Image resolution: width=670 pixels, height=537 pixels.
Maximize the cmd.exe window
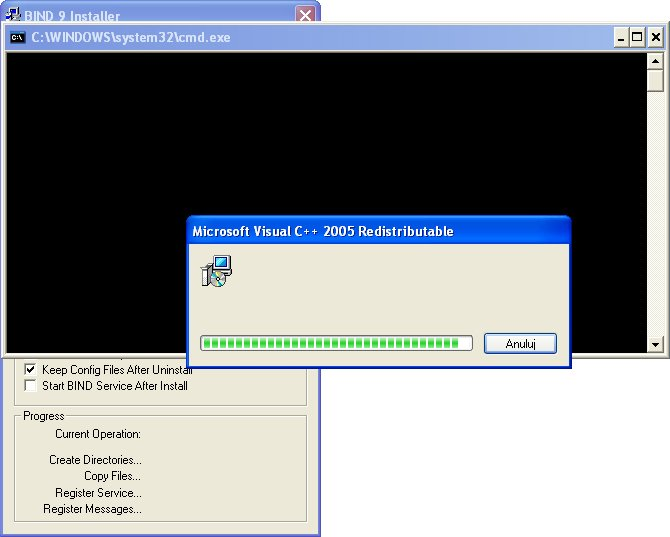coord(637,38)
